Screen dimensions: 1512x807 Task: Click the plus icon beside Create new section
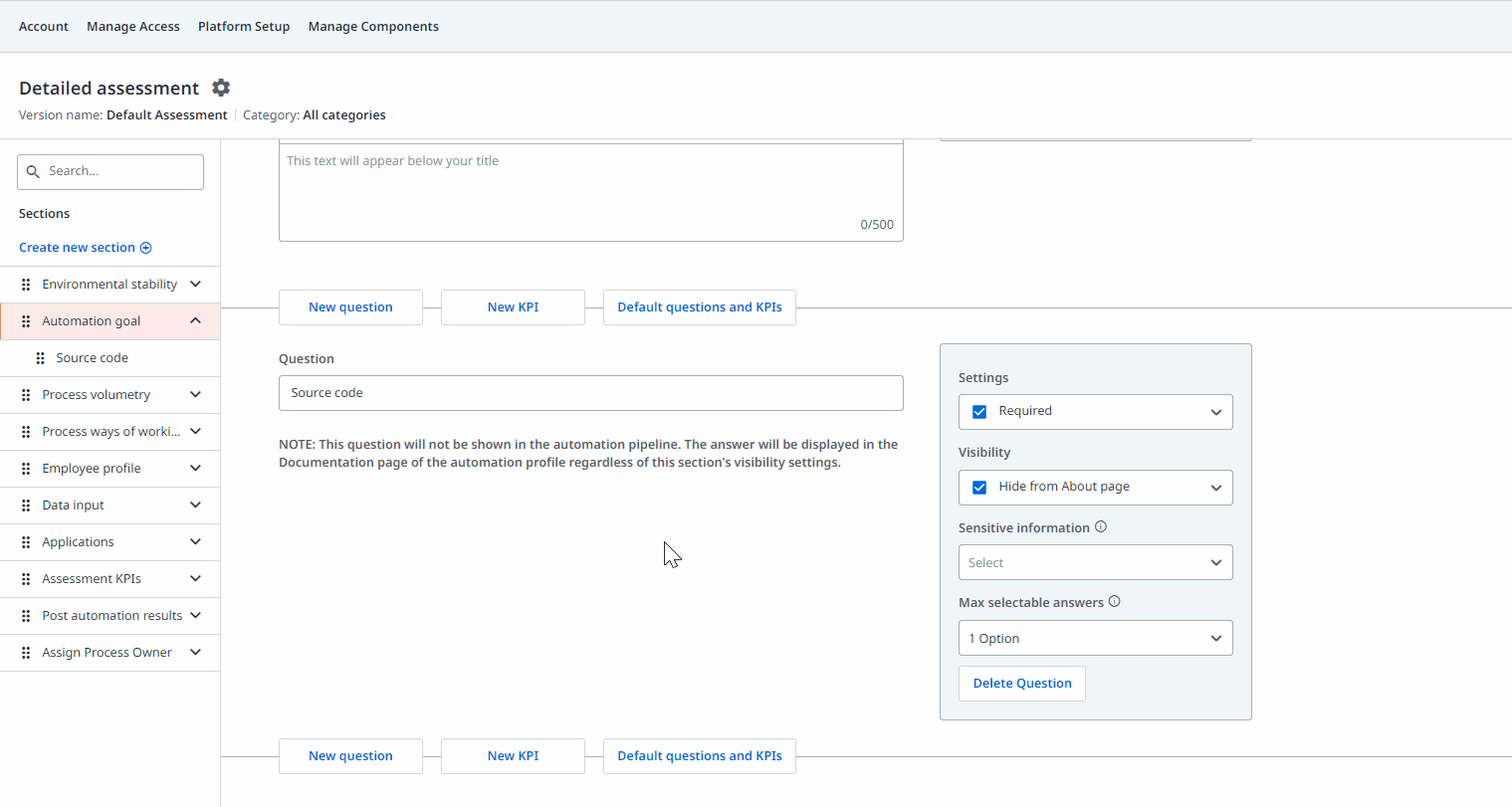[146, 248]
